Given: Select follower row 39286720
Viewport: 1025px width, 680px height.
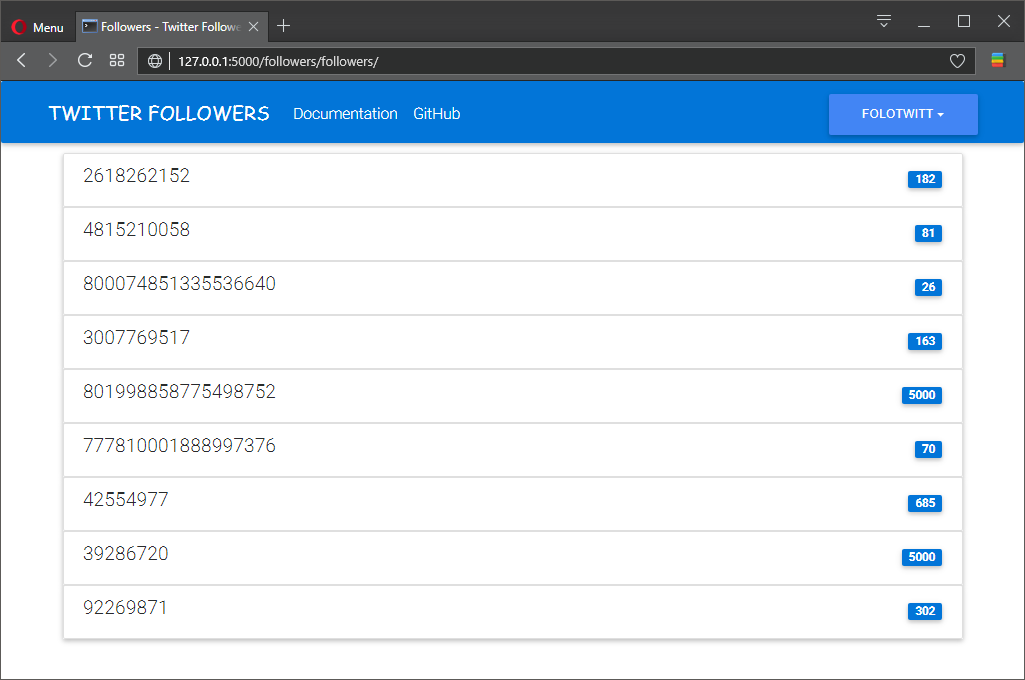Looking at the screenshot, I should coord(512,558).
